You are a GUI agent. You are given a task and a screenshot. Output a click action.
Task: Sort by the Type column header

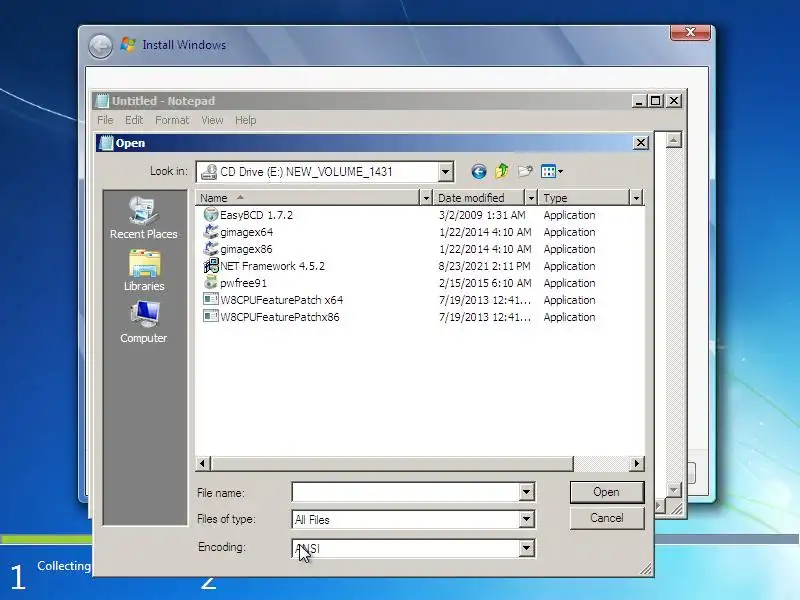[x=584, y=197]
